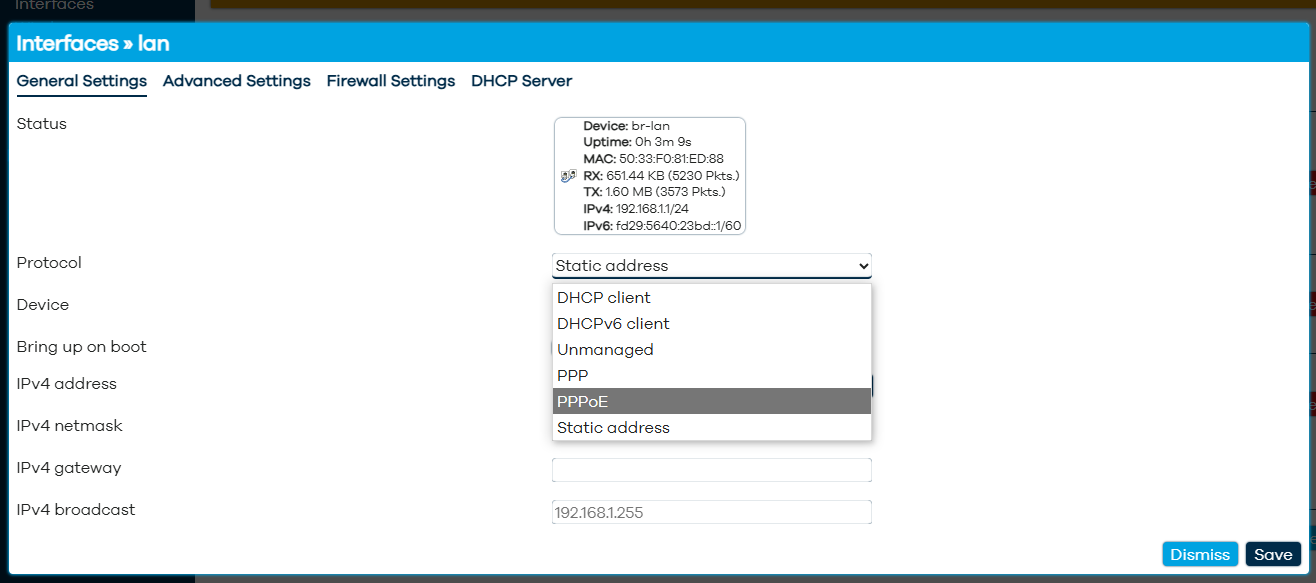Viewport: 1316px width, 583px height.
Task: Click the RX statistics line
Action: [x=662, y=176]
